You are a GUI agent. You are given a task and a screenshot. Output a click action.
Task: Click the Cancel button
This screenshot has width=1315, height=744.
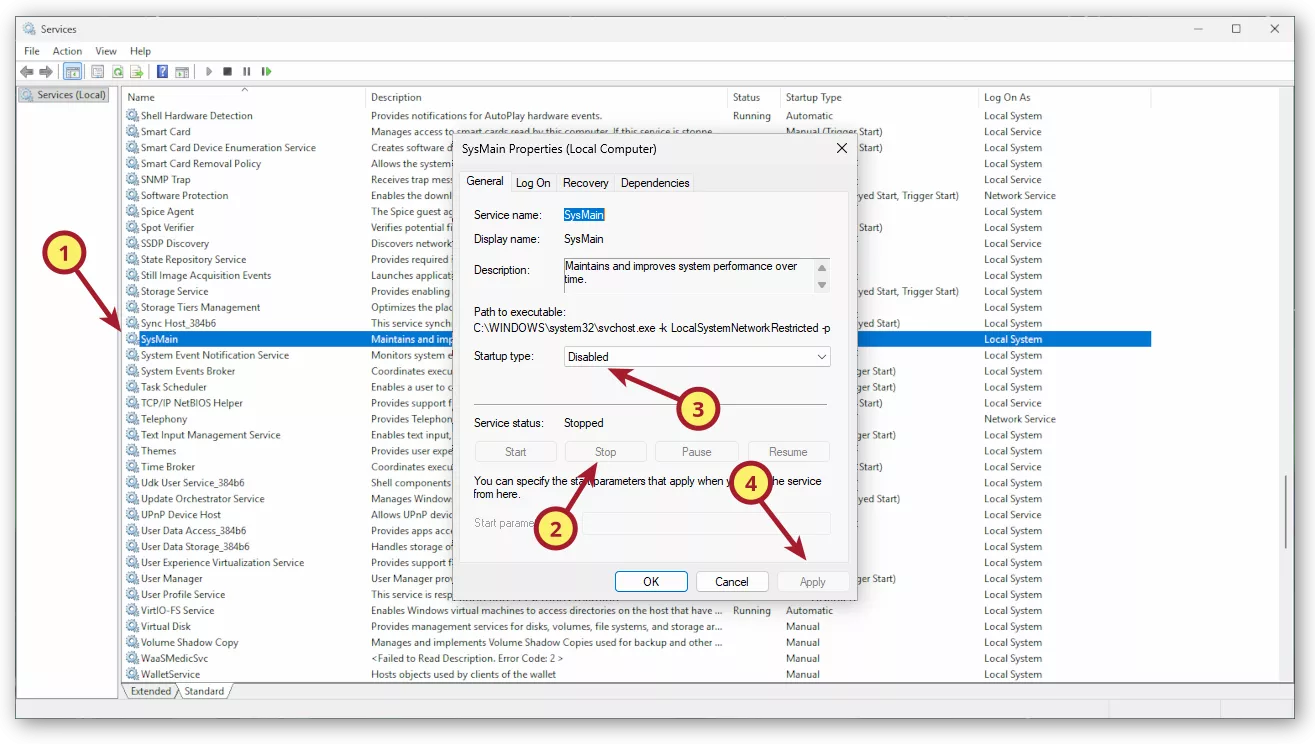pyautogui.click(x=732, y=581)
